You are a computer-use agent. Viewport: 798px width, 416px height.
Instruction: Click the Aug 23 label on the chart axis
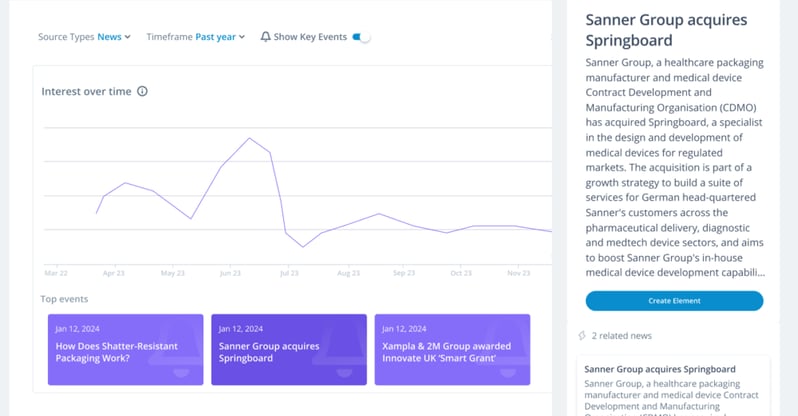pos(348,273)
